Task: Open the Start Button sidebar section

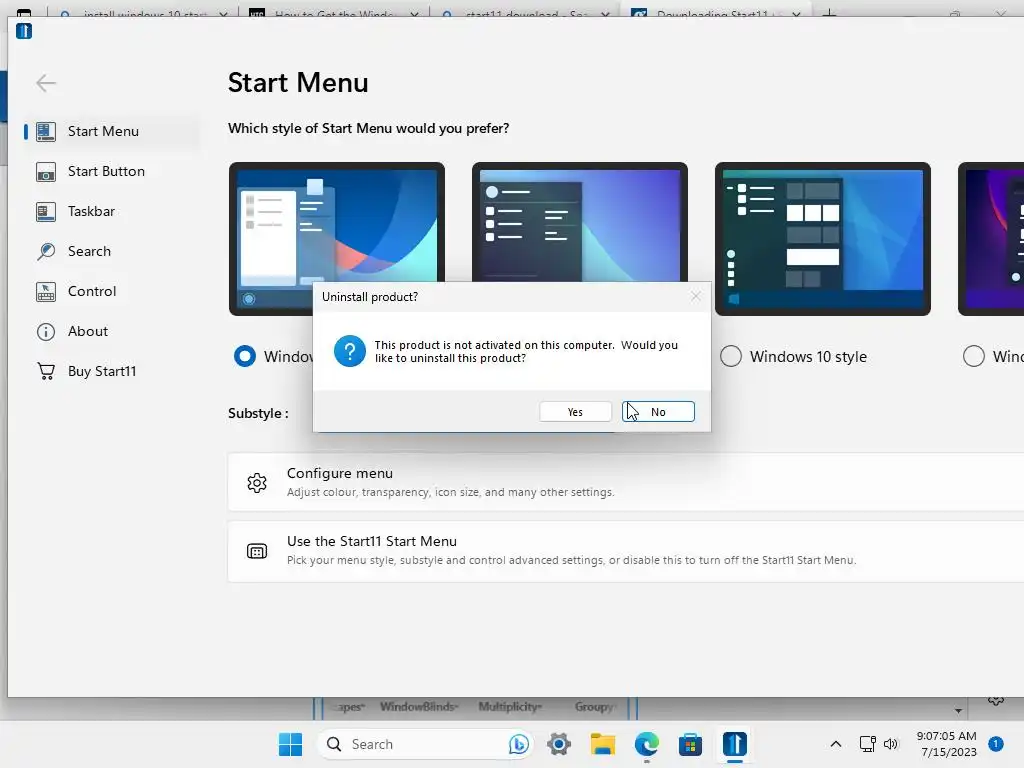Action: [111, 171]
